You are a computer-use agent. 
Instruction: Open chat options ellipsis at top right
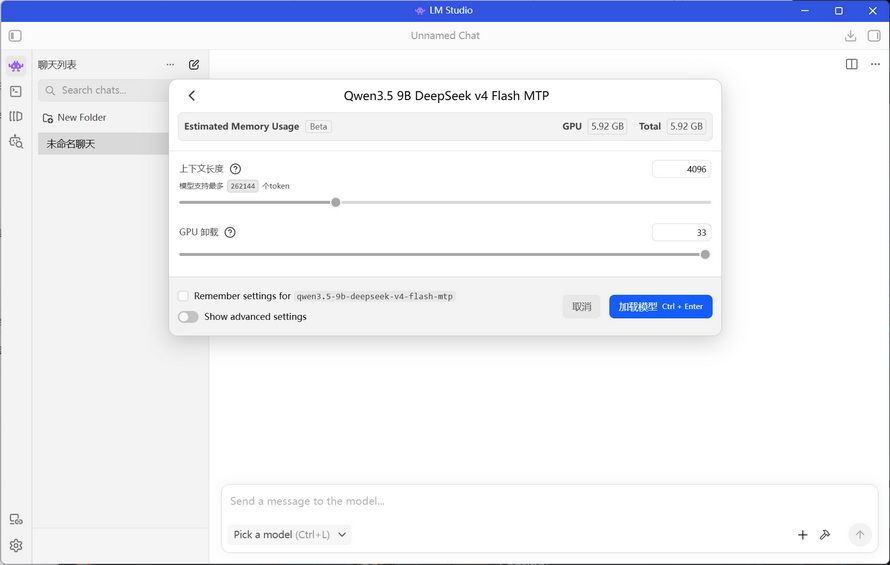[x=875, y=64]
